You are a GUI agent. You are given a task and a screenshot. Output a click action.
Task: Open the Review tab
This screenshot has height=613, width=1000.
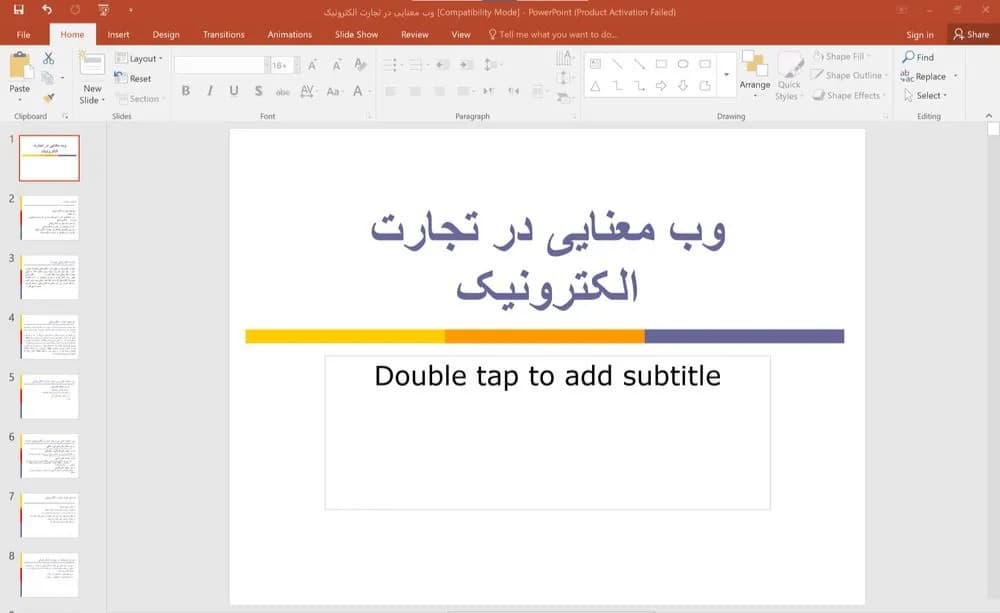[x=415, y=34]
